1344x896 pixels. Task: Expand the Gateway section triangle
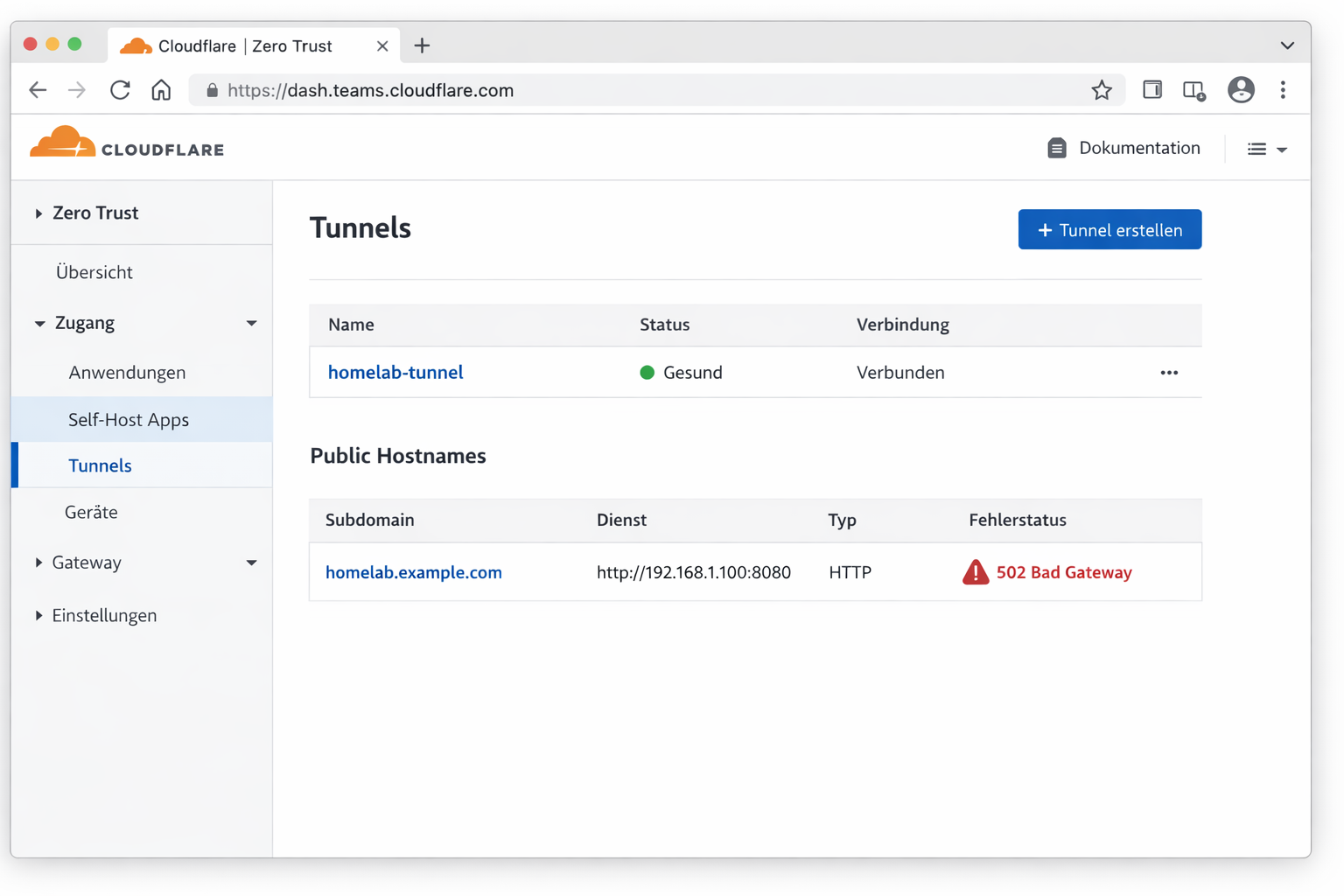(38, 563)
